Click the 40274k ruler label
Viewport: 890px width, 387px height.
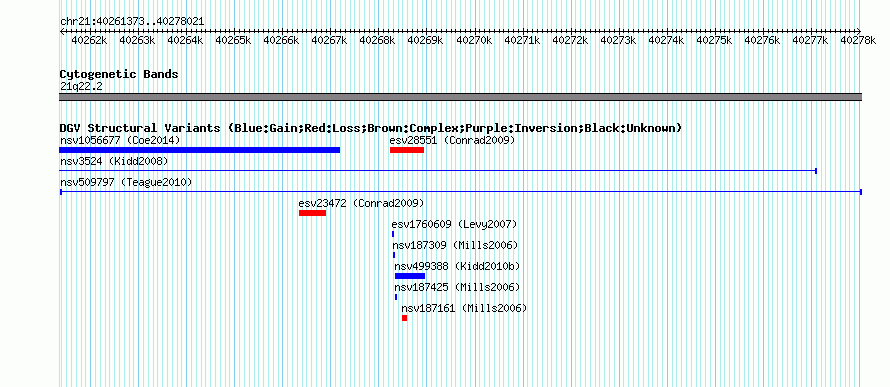[x=665, y=40]
